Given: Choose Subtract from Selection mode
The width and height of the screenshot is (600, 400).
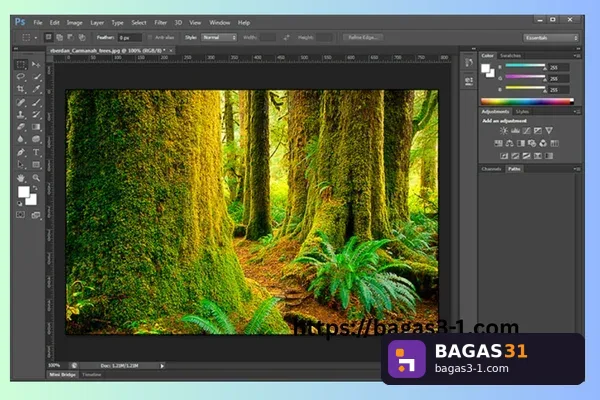Looking at the screenshot, I should click(x=71, y=37).
